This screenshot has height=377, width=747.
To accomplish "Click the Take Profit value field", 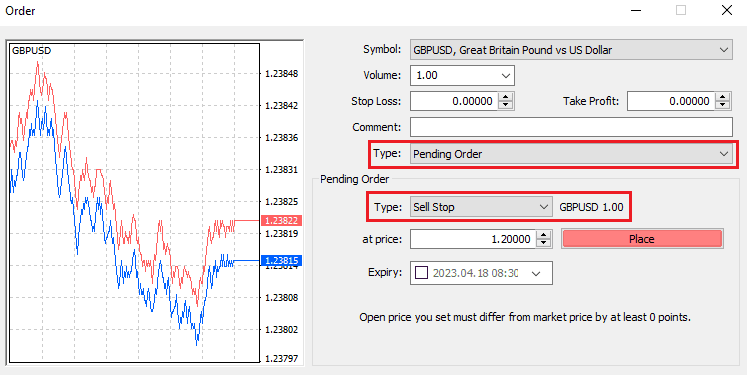I will pos(671,101).
